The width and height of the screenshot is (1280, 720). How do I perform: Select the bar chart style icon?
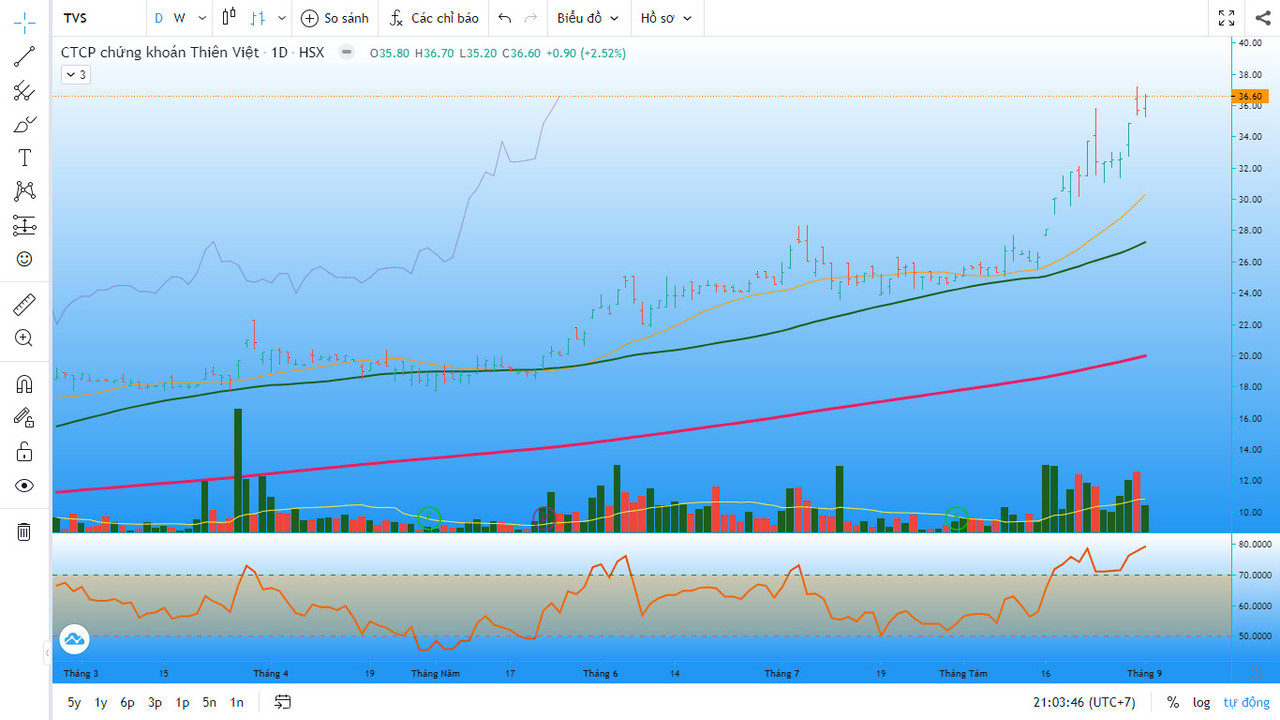tap(258, 18)
